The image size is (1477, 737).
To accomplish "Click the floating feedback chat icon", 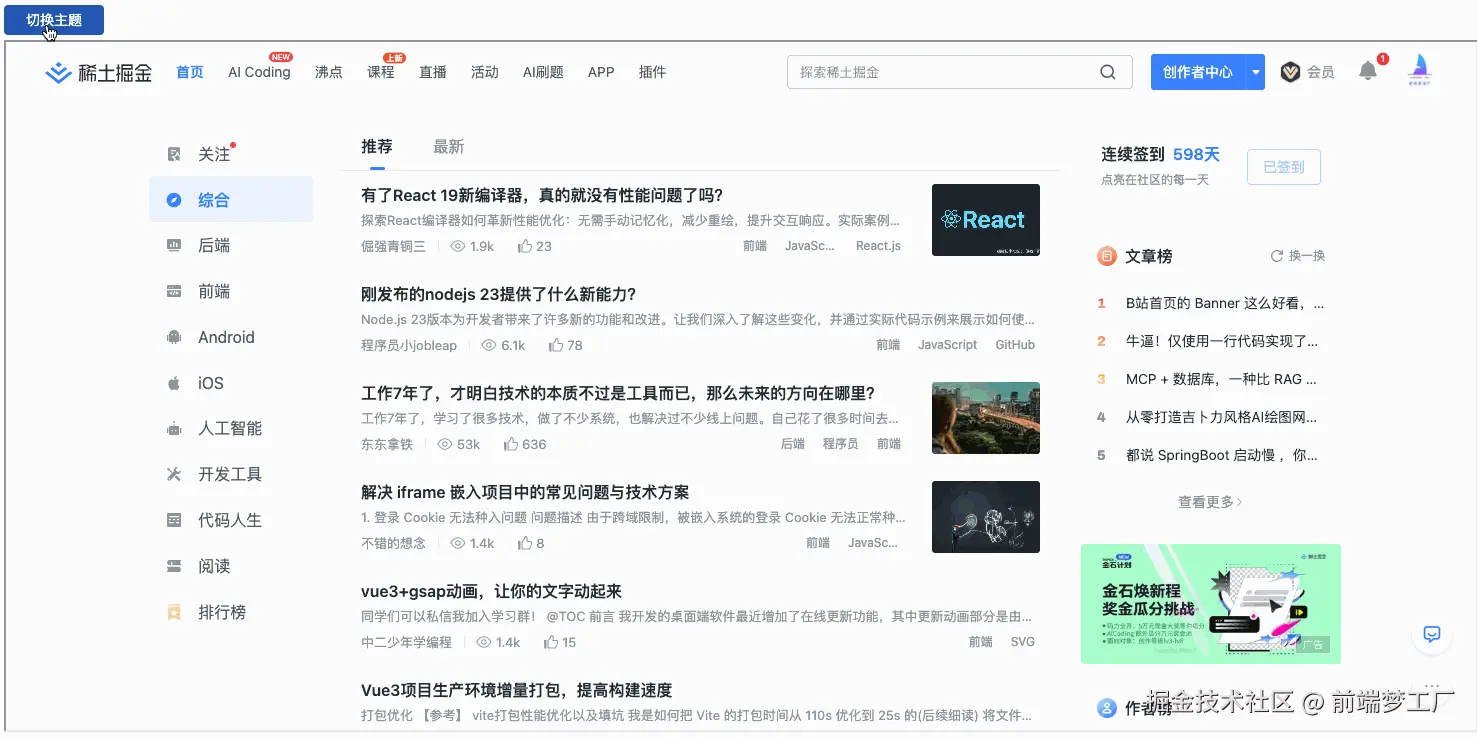I will pos(1431,634).
